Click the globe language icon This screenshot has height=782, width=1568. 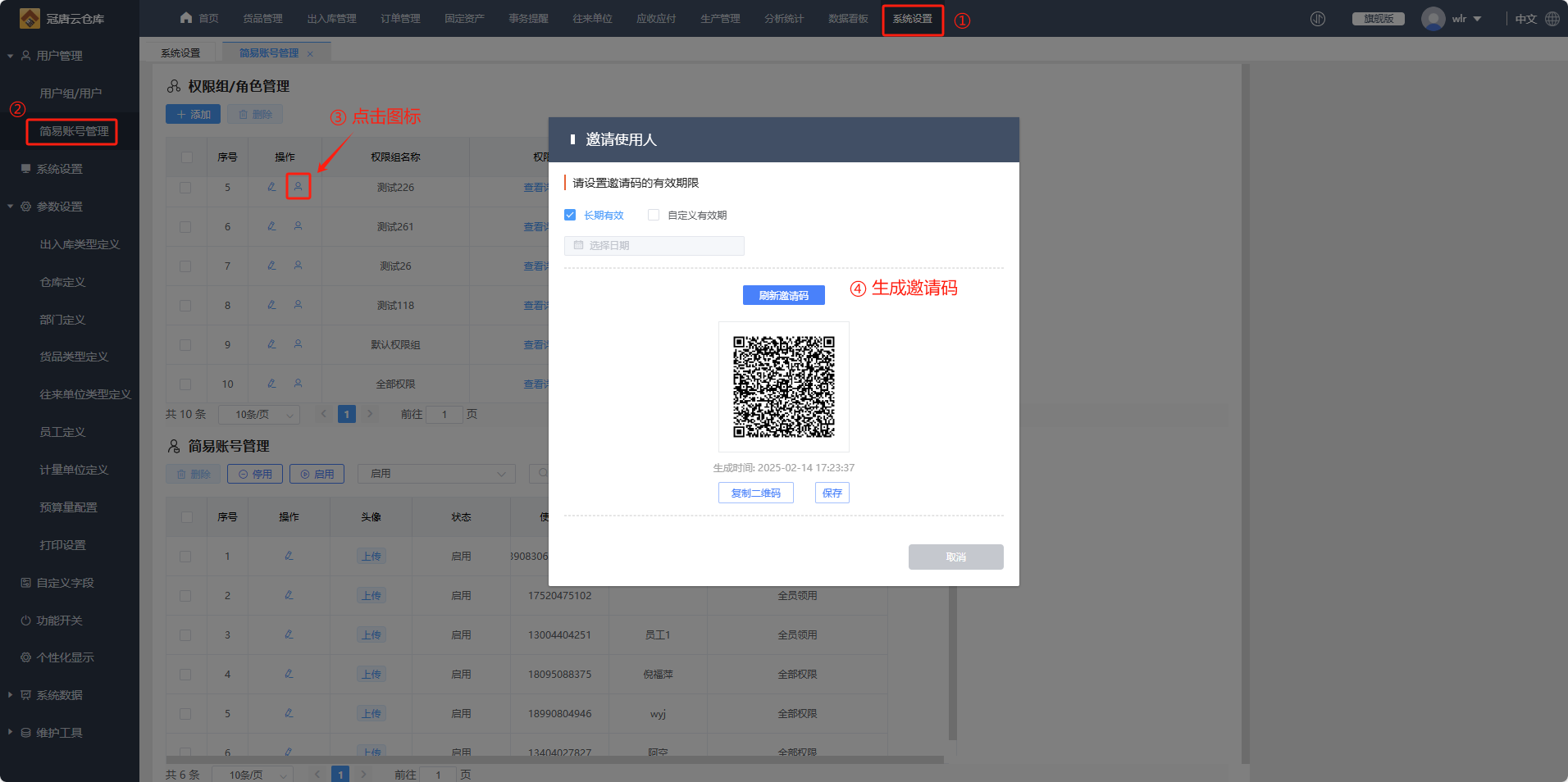click(x=1552, y=19)
